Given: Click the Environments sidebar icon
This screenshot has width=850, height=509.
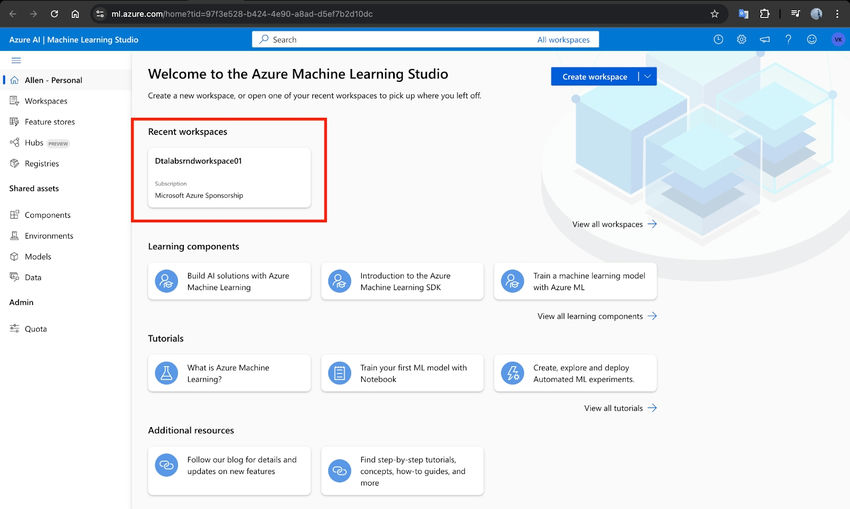Looking at the screenshot, I should tap(15, 236).
